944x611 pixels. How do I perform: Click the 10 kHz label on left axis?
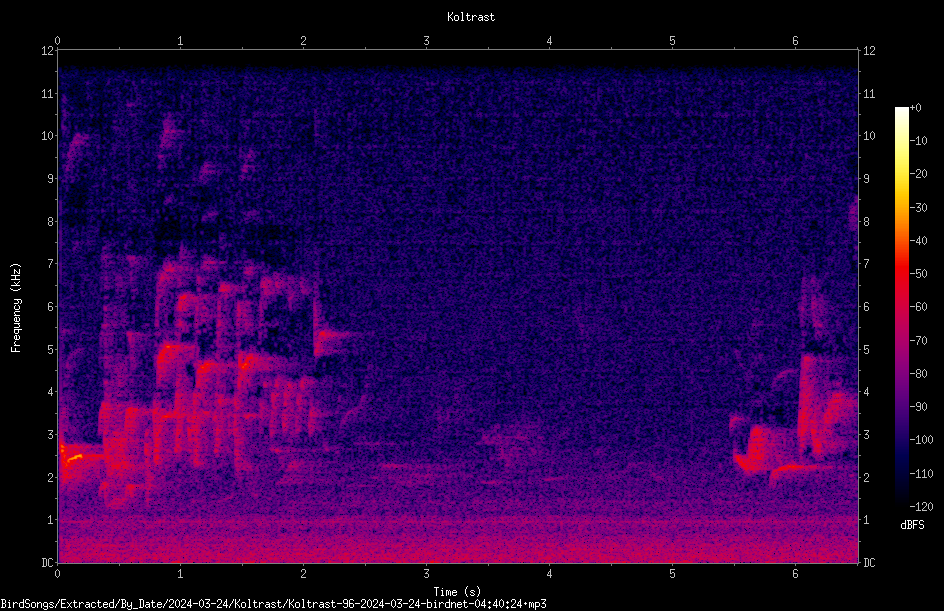(x=48, y=135)
